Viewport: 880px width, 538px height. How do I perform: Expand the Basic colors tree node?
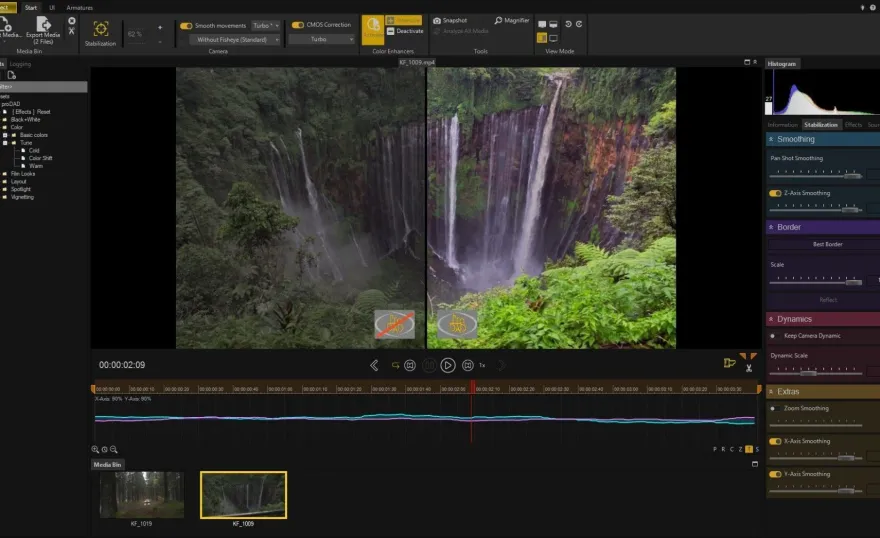tap(5, 135)
